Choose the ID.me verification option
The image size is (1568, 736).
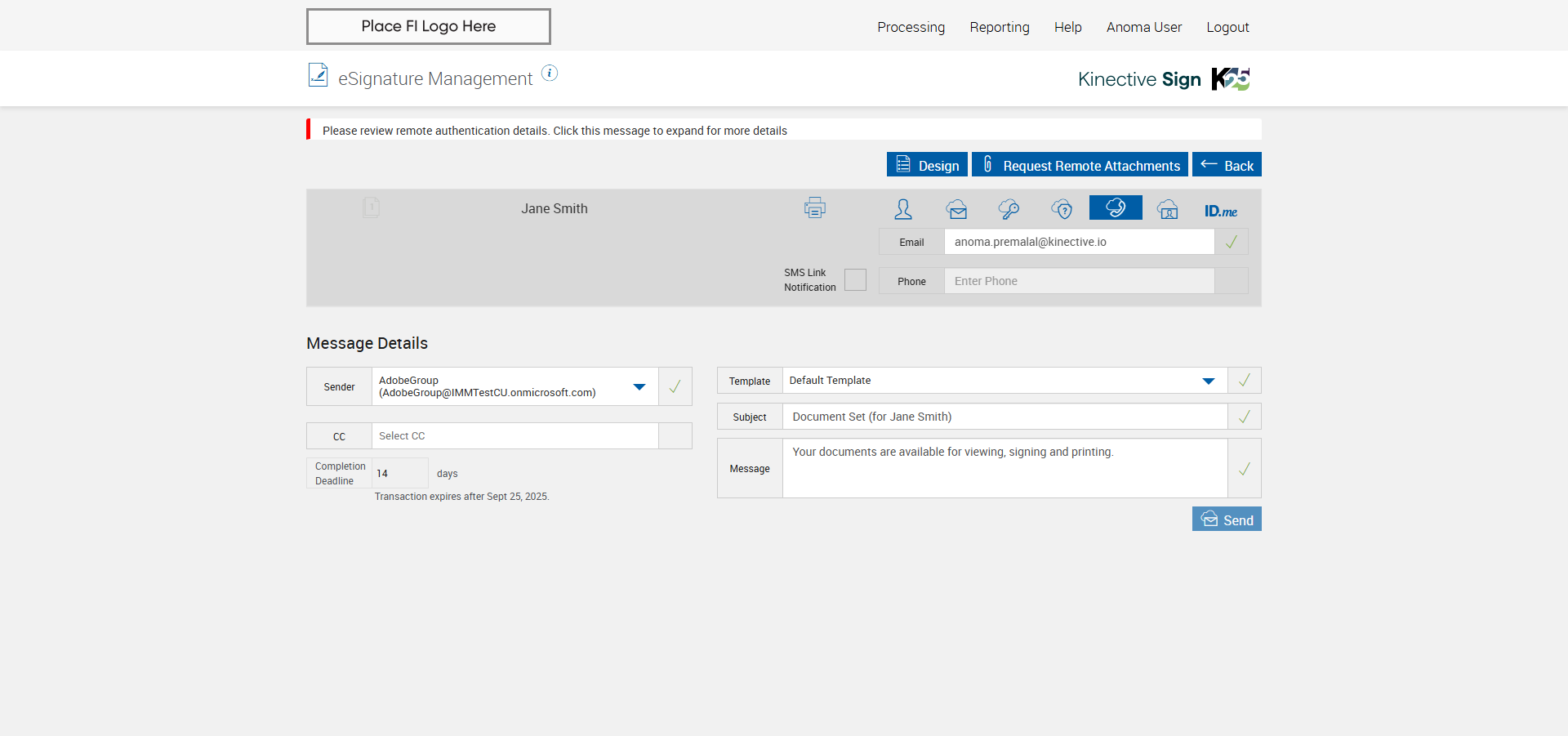pos(1220,211)
